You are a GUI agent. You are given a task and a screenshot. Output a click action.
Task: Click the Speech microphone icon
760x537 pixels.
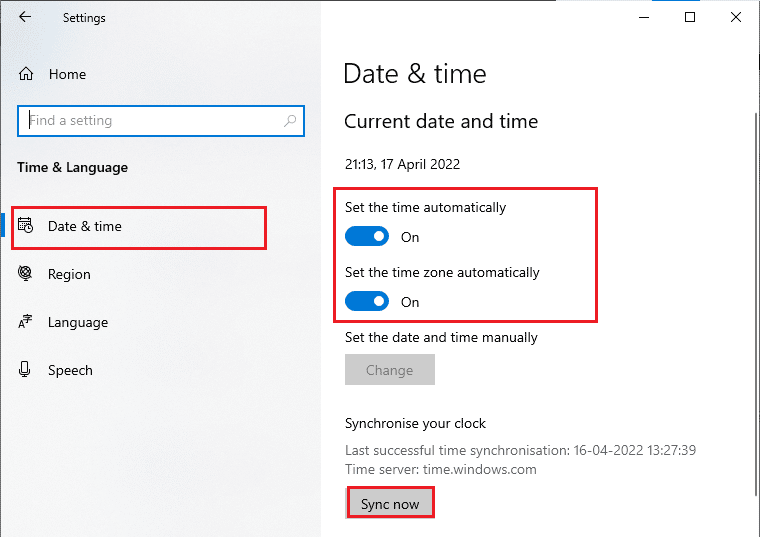point(25,369)
